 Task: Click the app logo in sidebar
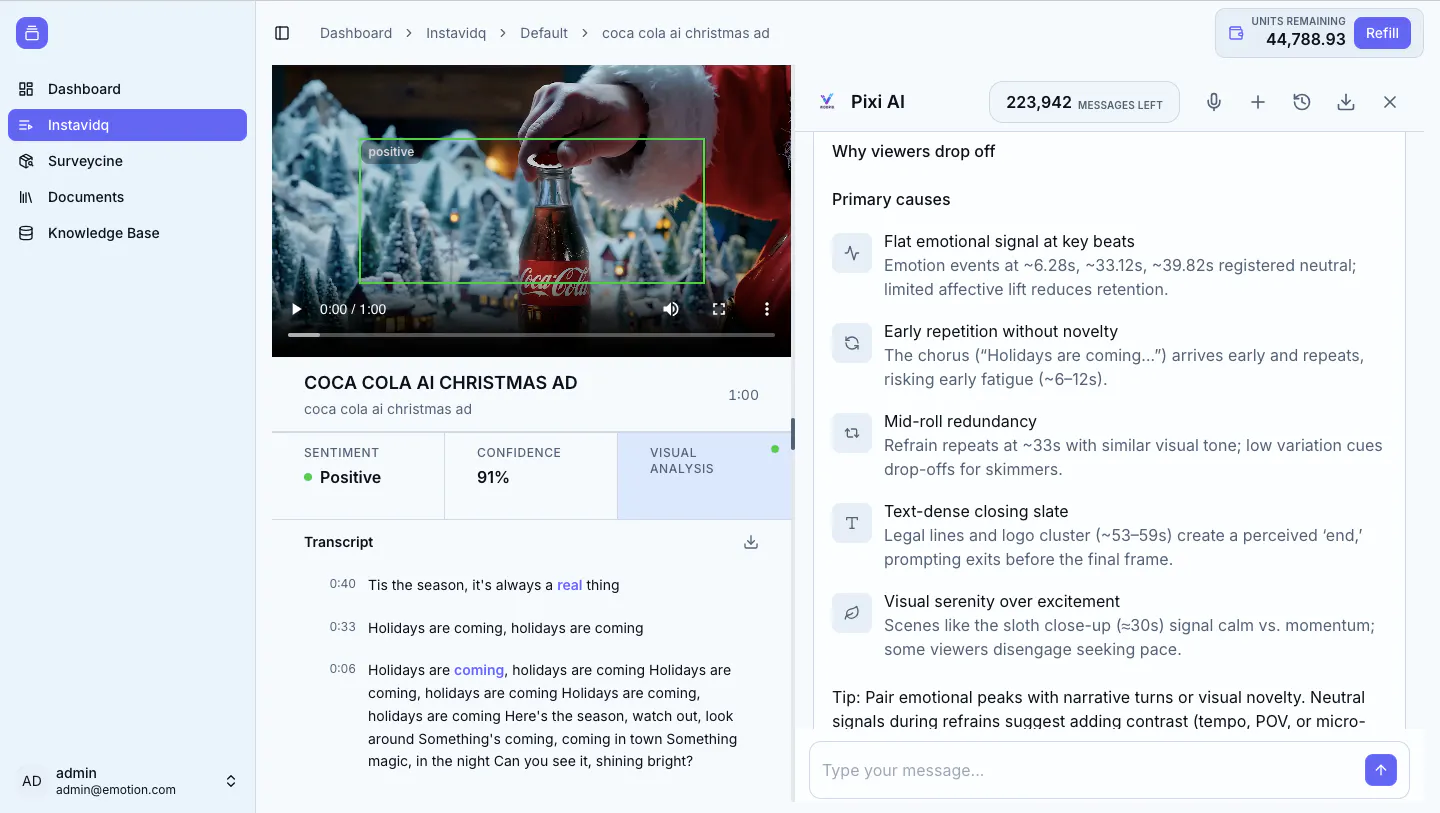32,33
